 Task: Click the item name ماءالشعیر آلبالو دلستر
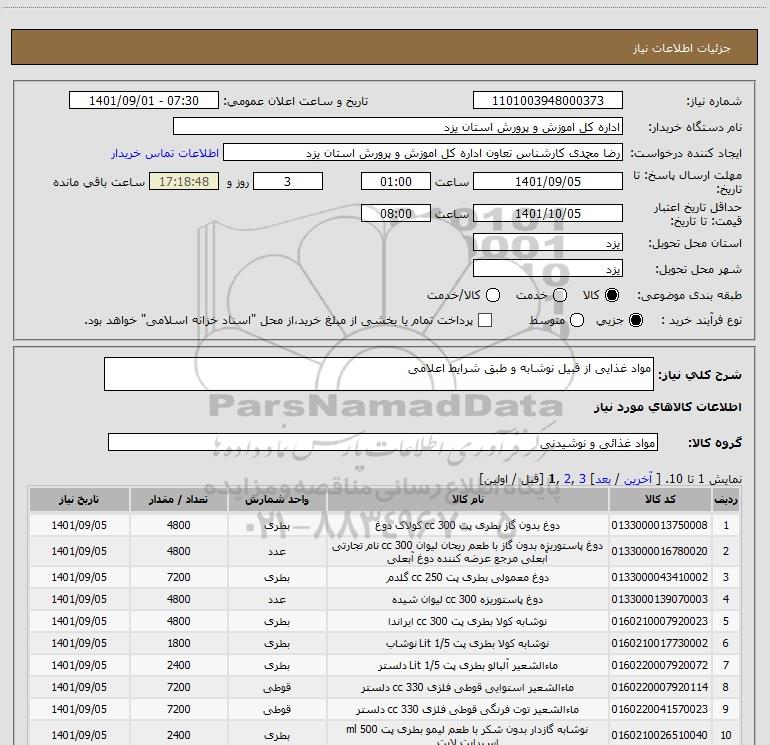pyautogui.click(x=468, y=665)
